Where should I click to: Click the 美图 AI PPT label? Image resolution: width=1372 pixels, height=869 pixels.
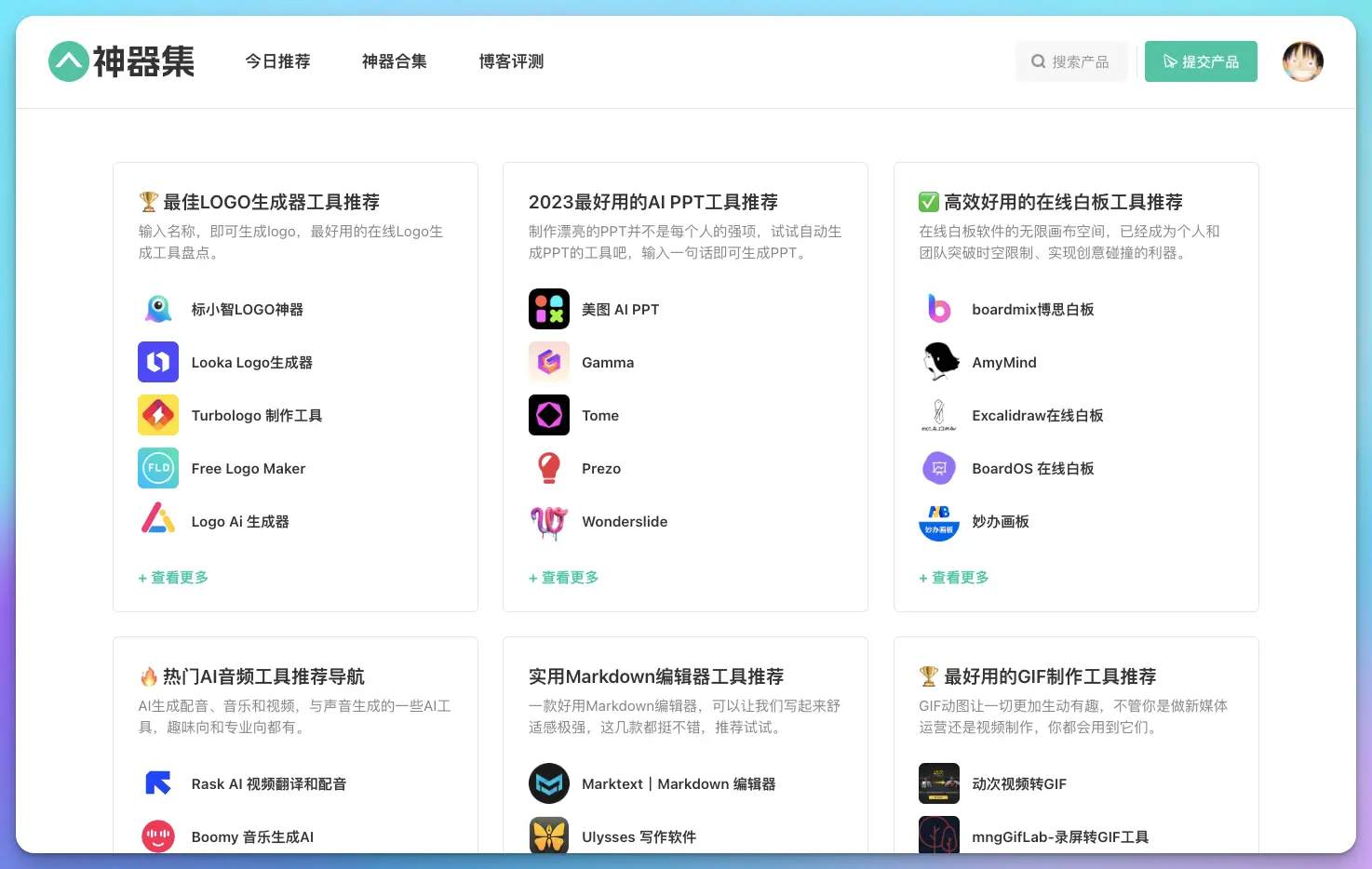click(621, 309)
